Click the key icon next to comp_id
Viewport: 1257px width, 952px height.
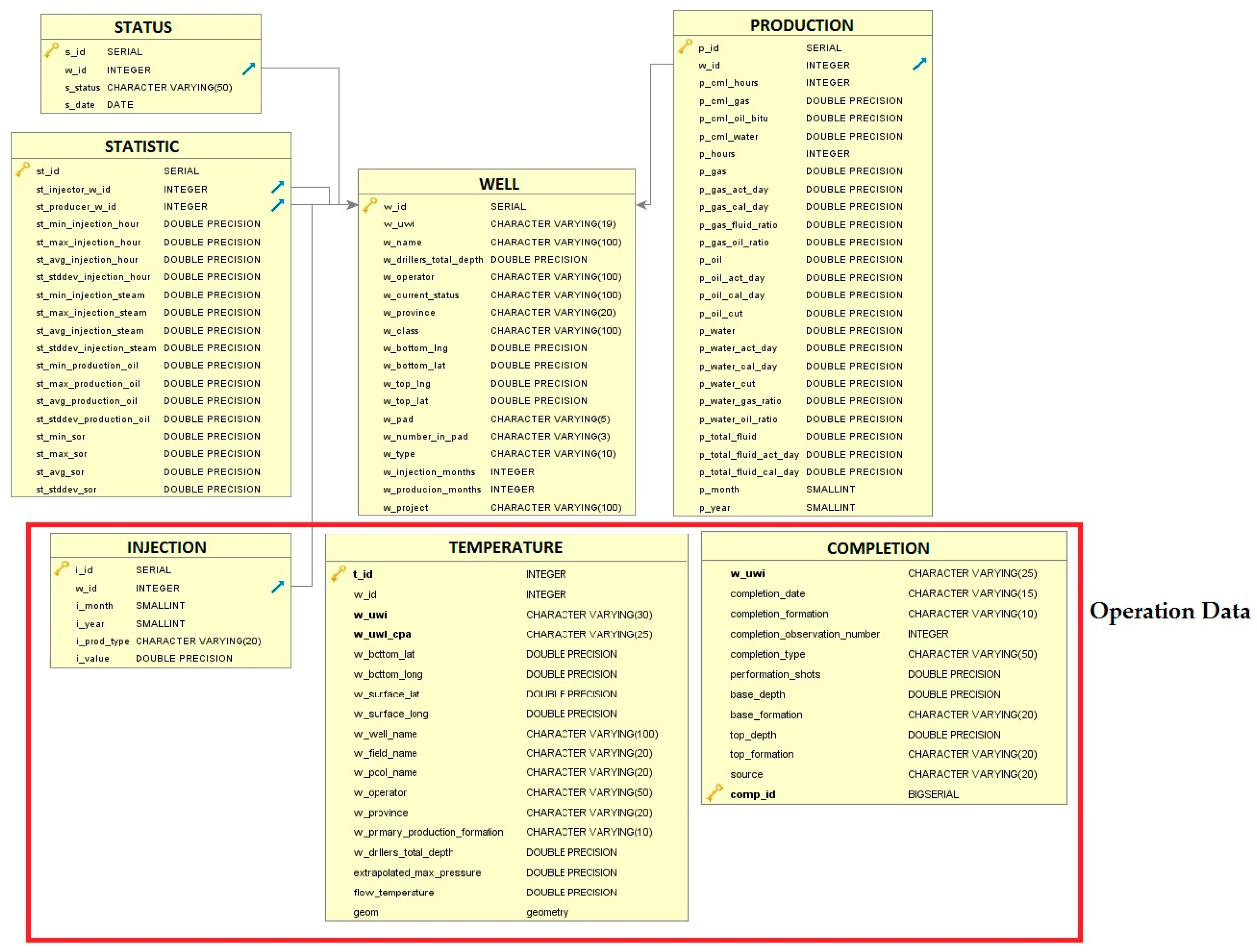tap(715, 793)
